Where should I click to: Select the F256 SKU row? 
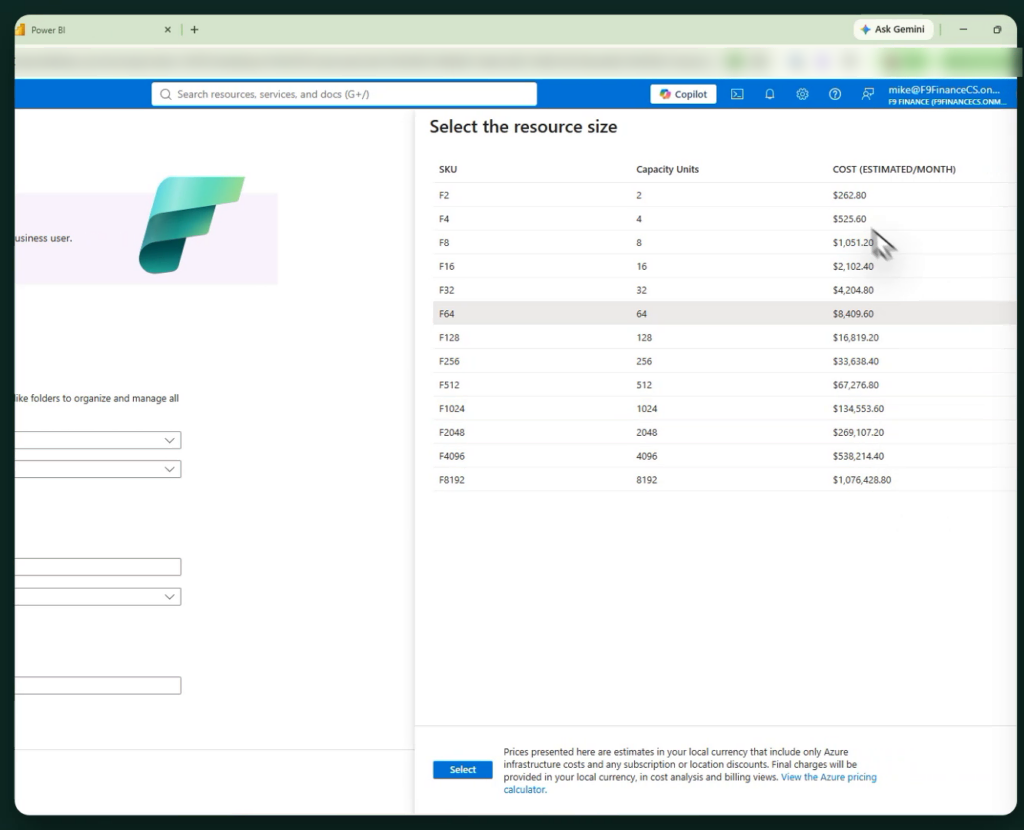pyautogui.click(x=724, y=361)
